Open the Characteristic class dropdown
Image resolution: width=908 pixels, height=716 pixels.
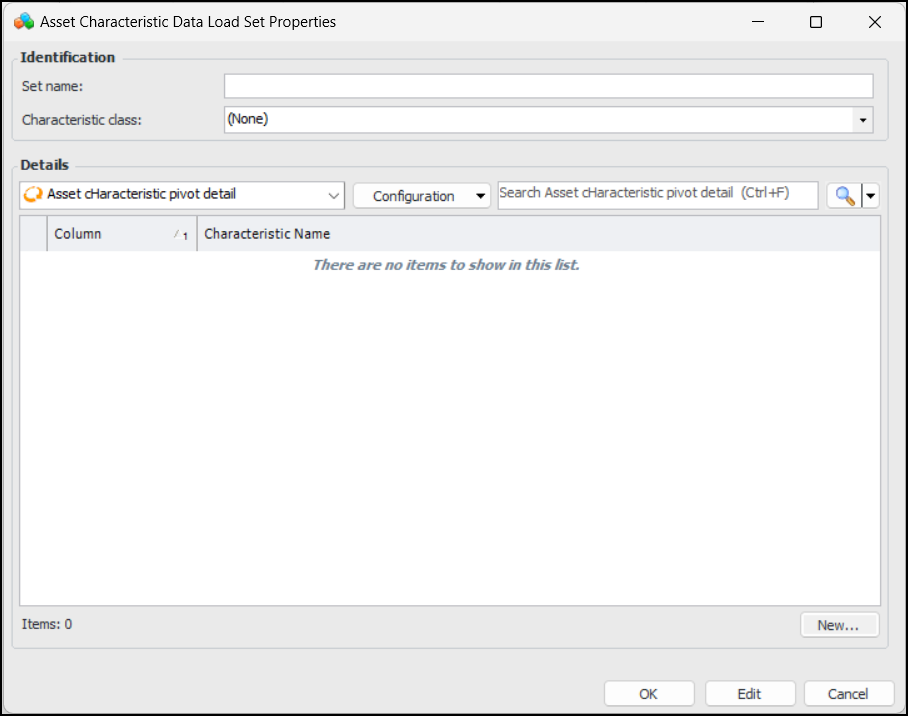[x=862, y=120]
